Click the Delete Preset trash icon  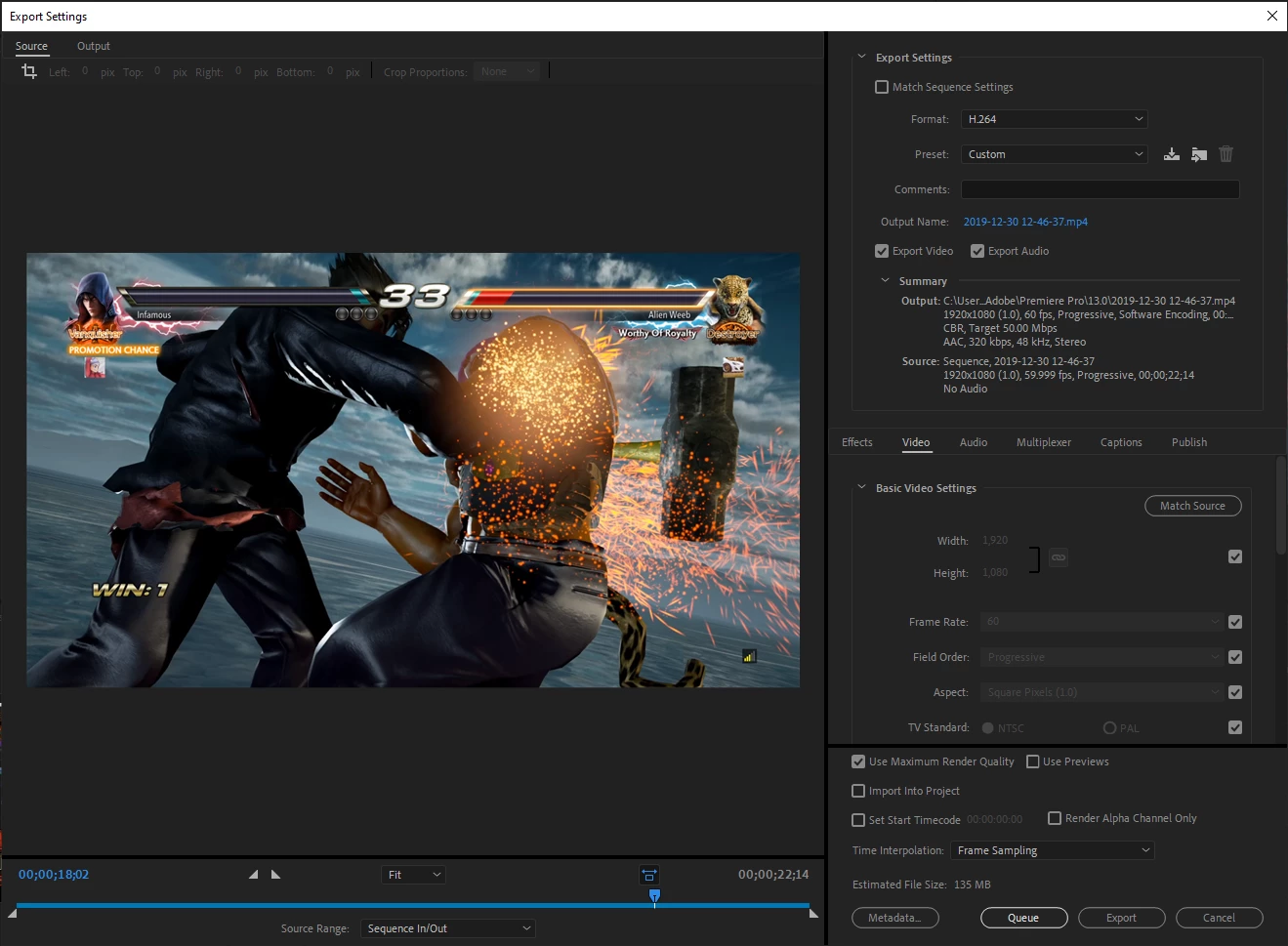[x=1226, y=154]
